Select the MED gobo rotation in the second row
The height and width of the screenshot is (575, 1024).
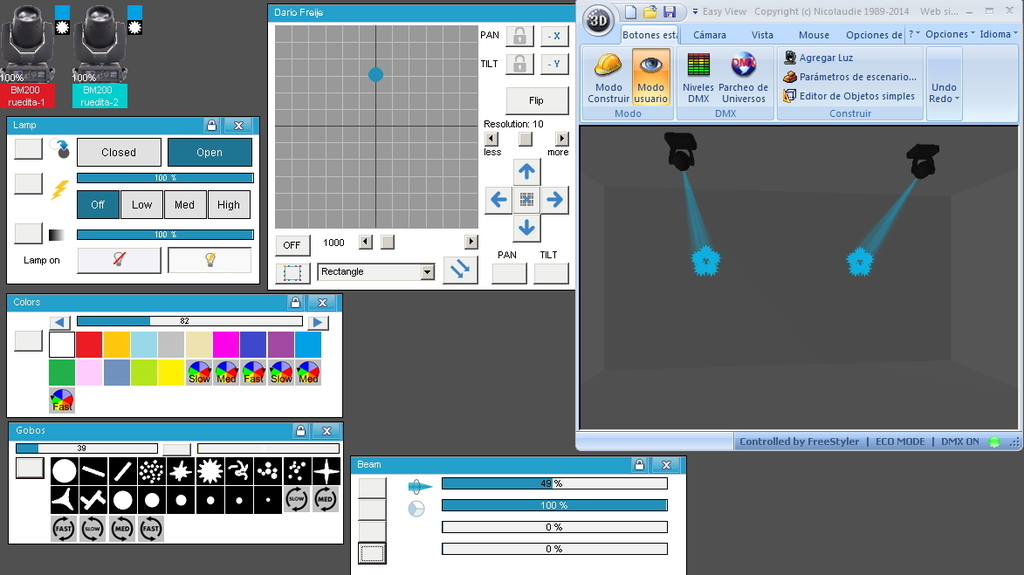[325, 500]
